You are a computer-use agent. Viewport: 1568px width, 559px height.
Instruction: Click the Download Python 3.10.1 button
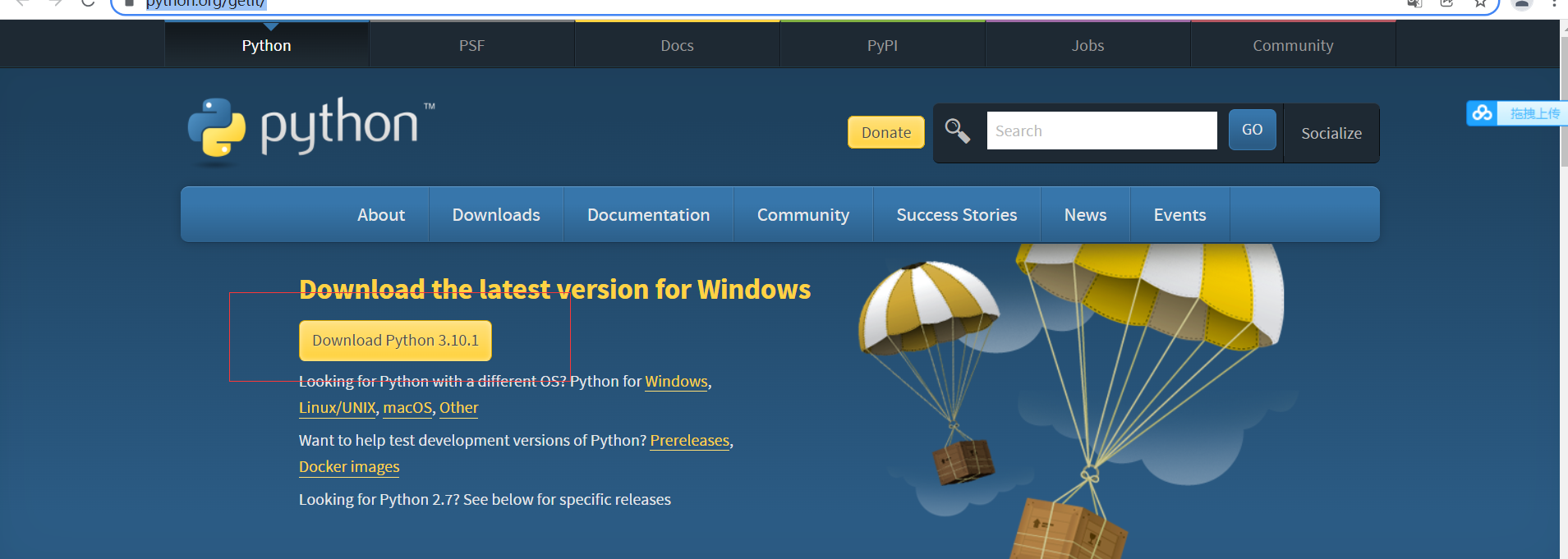click(395, 341)
